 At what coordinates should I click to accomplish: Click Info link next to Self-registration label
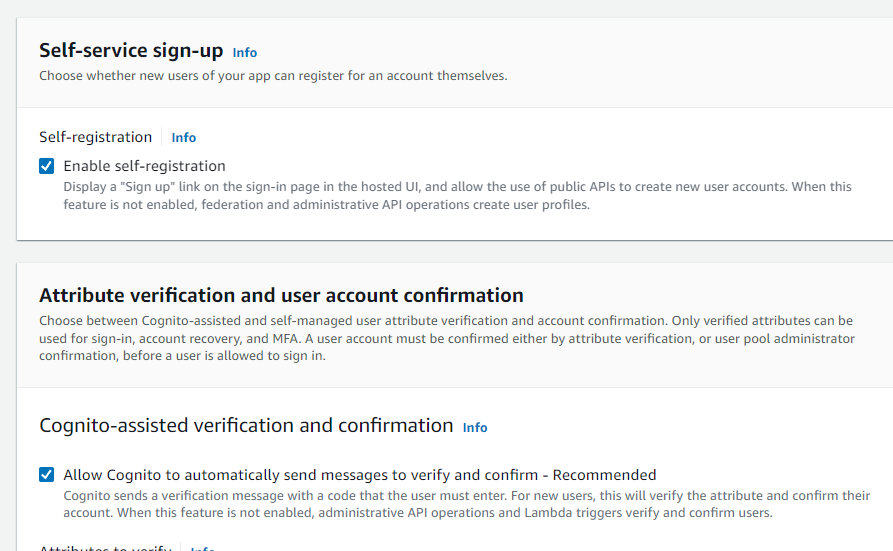tap(183, 138)
